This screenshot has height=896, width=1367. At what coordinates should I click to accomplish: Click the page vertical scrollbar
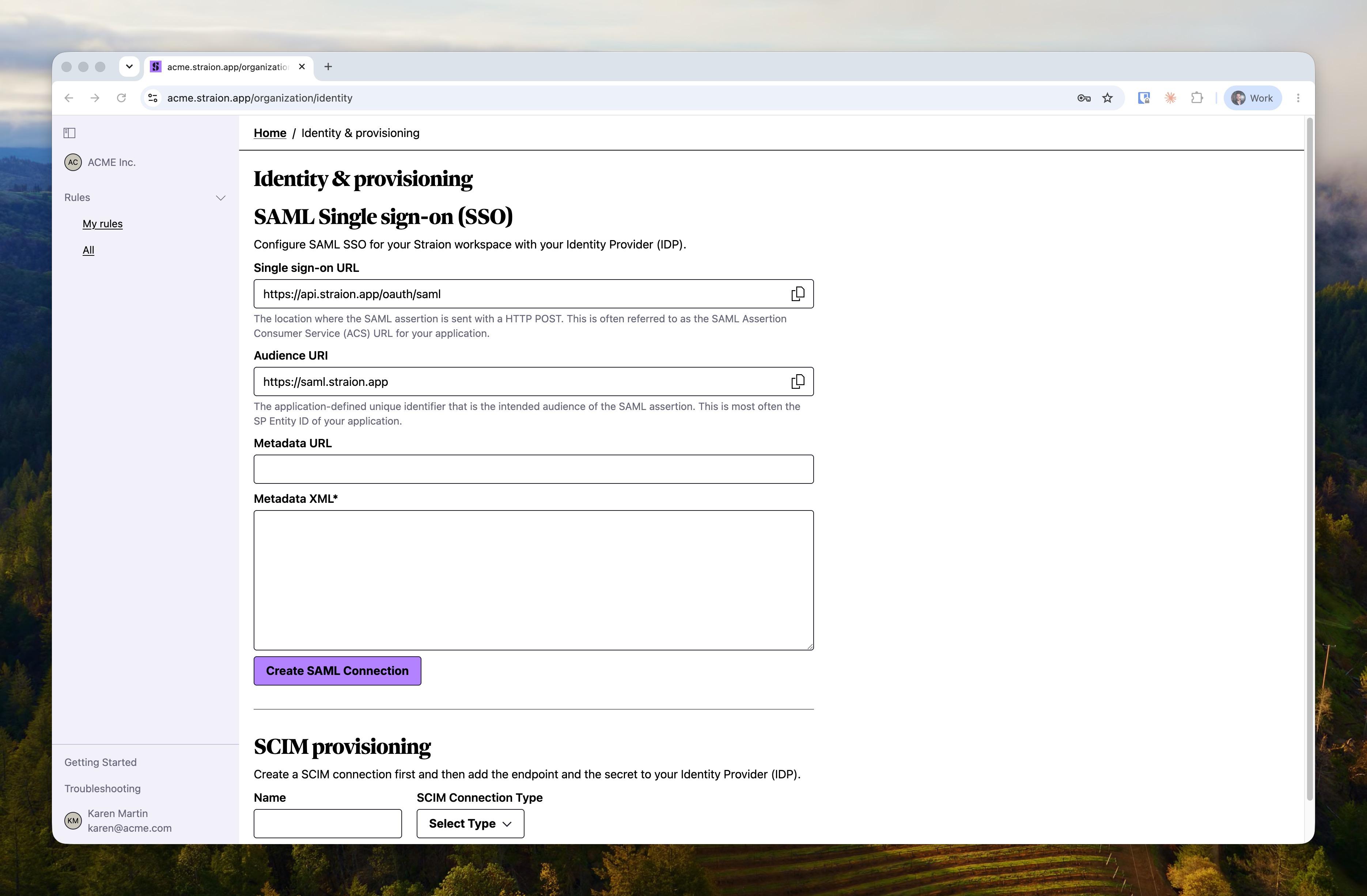pos(1310,459)
